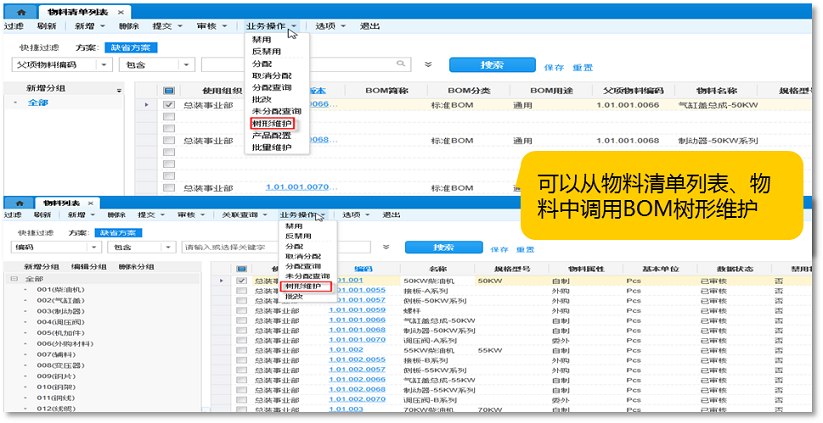The height and width of the screenshot is (423, 823).
Task: Click the upper 搜索 search button
Action: (491, 65)
